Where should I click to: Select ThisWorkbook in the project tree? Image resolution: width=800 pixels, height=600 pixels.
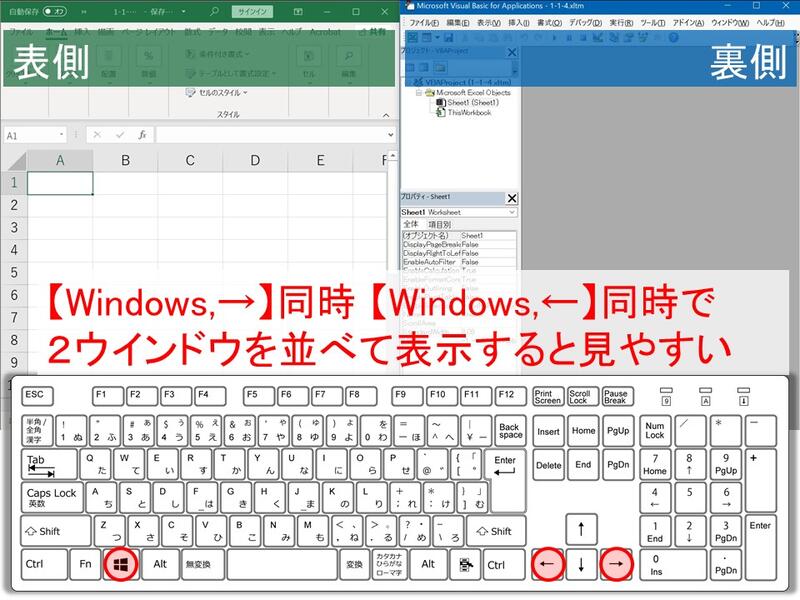click(464, 112)
